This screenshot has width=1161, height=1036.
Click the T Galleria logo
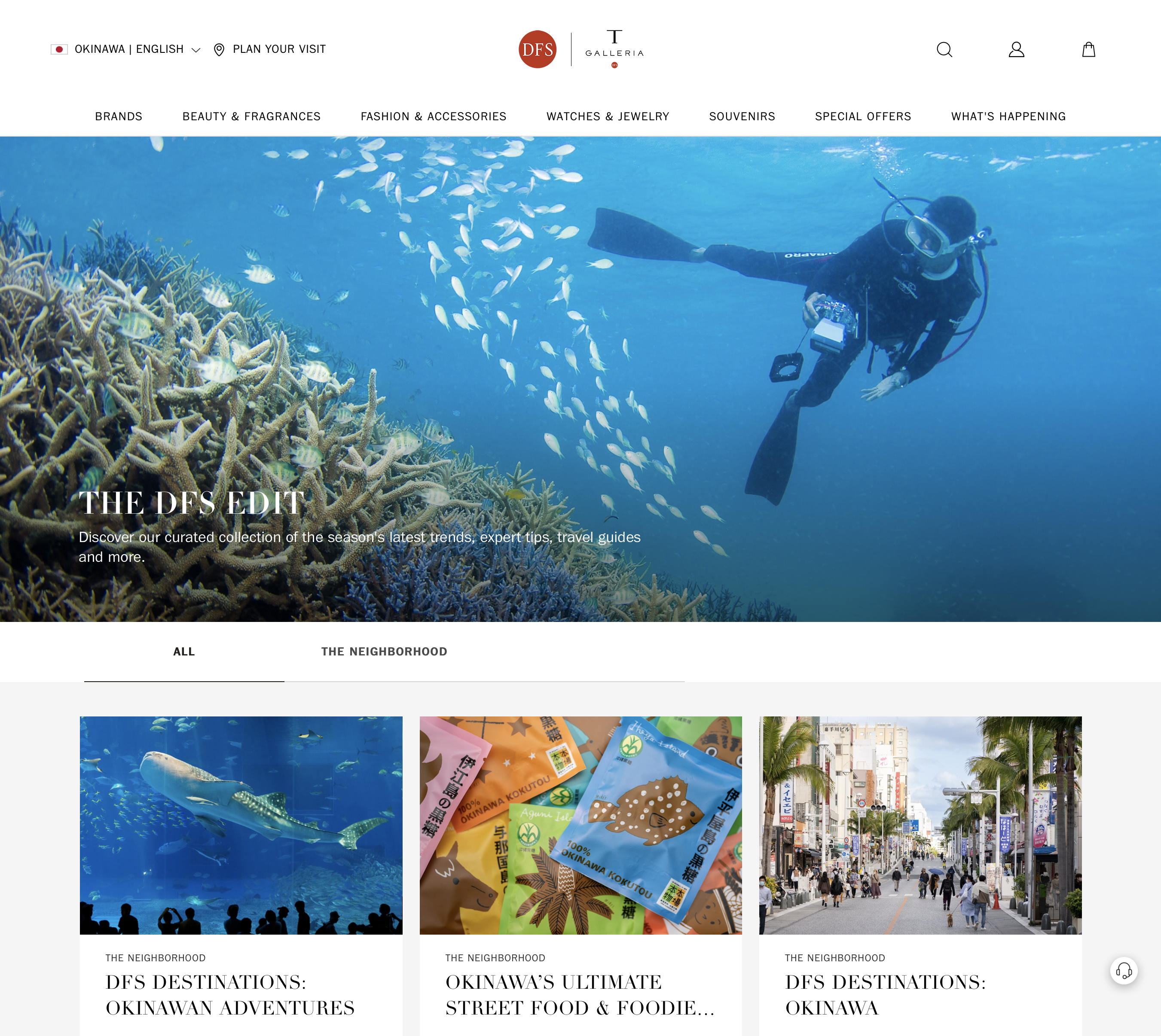pos(614,49)
